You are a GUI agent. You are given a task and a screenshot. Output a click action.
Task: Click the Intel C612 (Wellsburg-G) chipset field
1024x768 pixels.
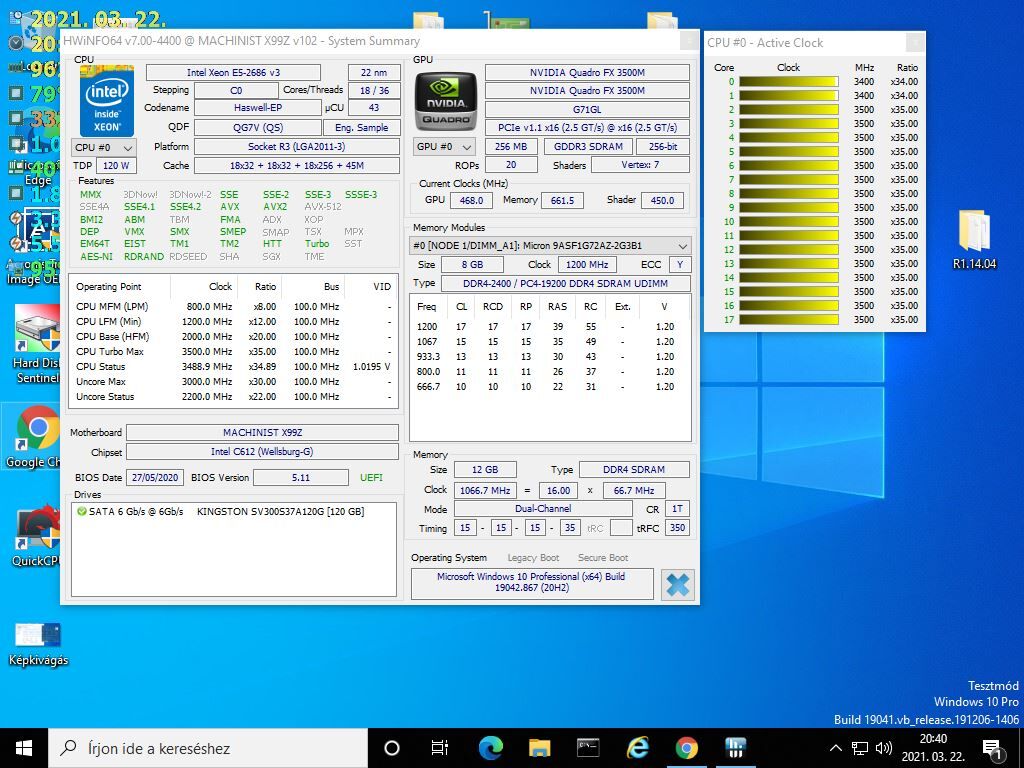pyautogui.click(x=263, y=451)
